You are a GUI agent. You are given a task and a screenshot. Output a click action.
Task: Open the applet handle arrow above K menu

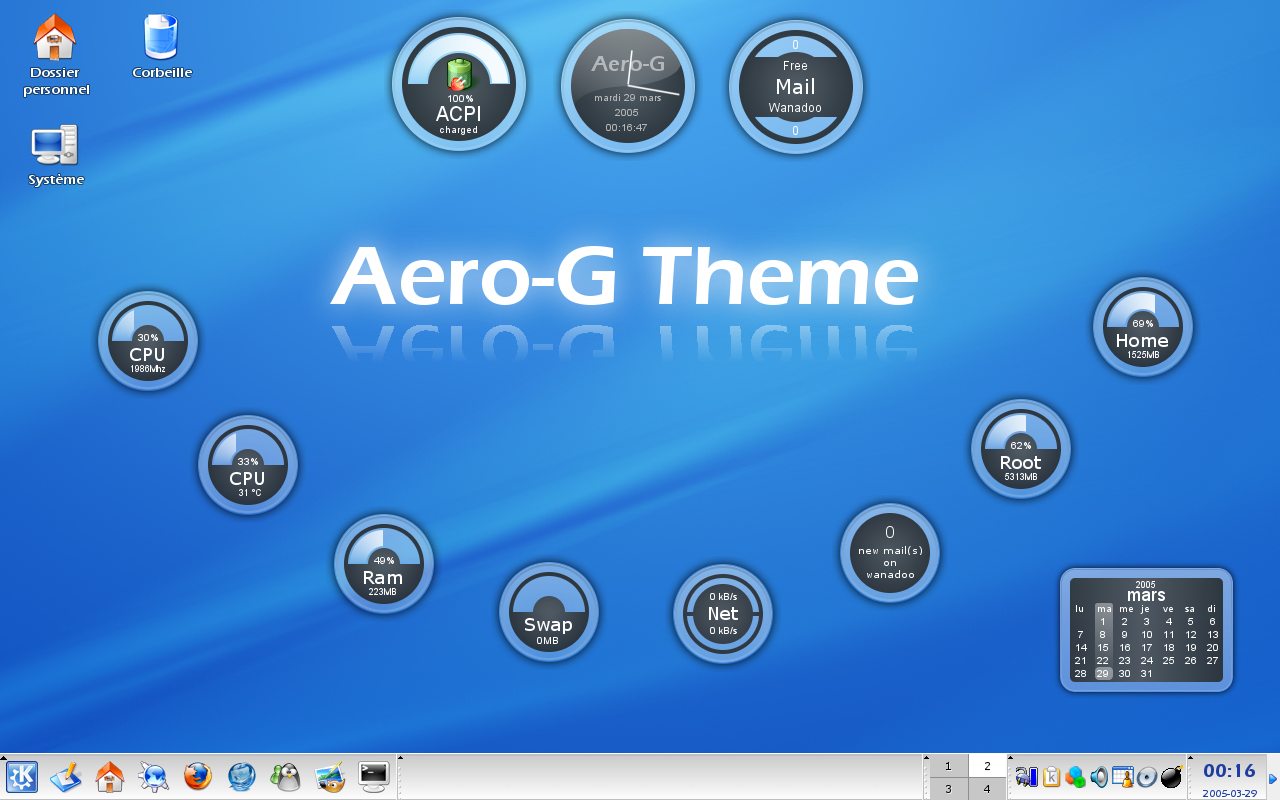(3, 757)
